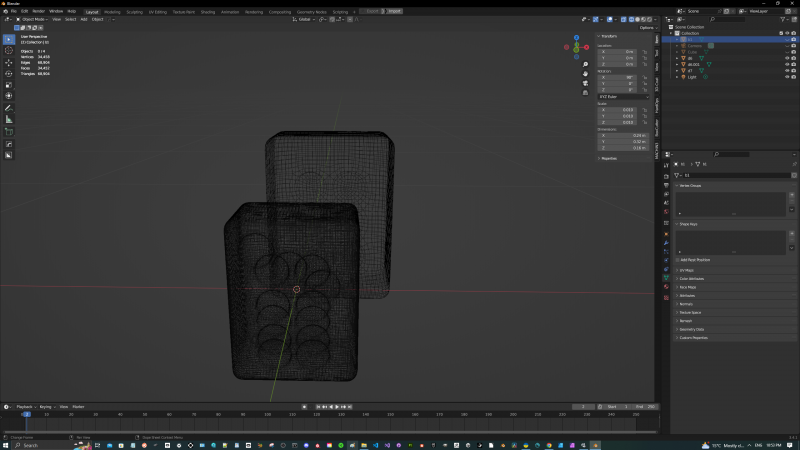Hide object d6 in viewport
This screenshot has width=800, height=450.
(787, 58)
